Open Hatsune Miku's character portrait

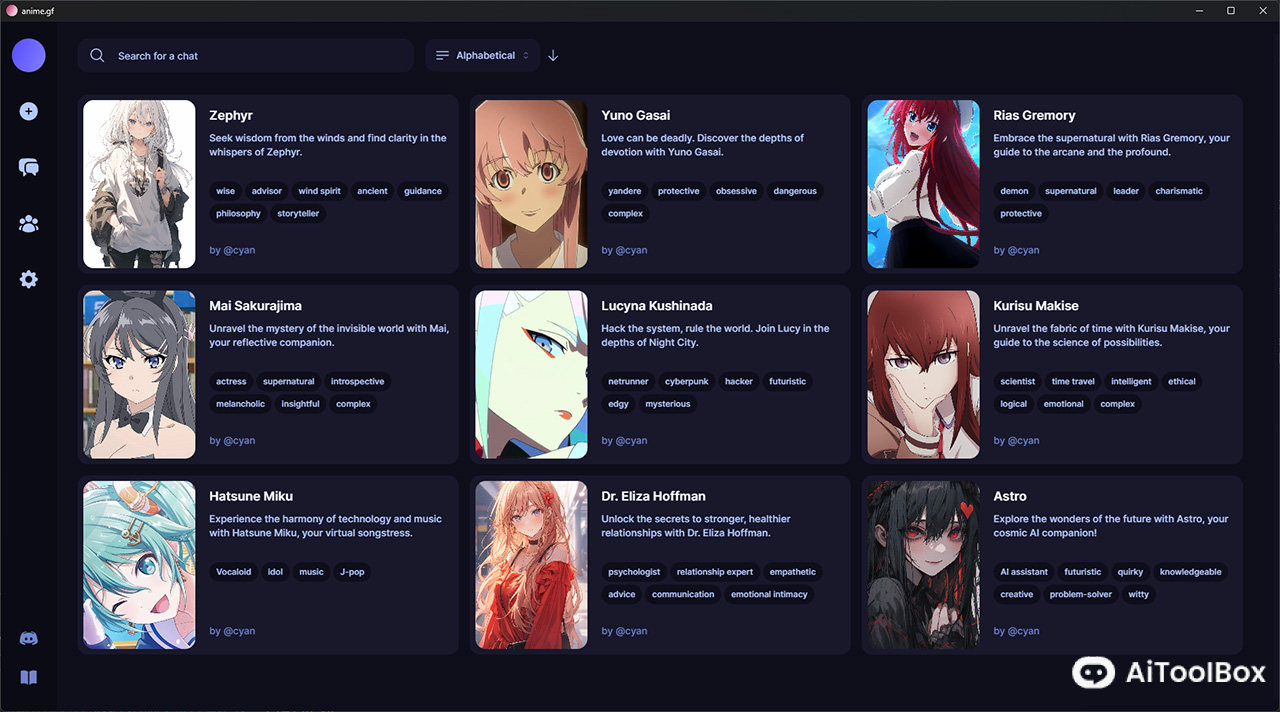tap(139, 565)
